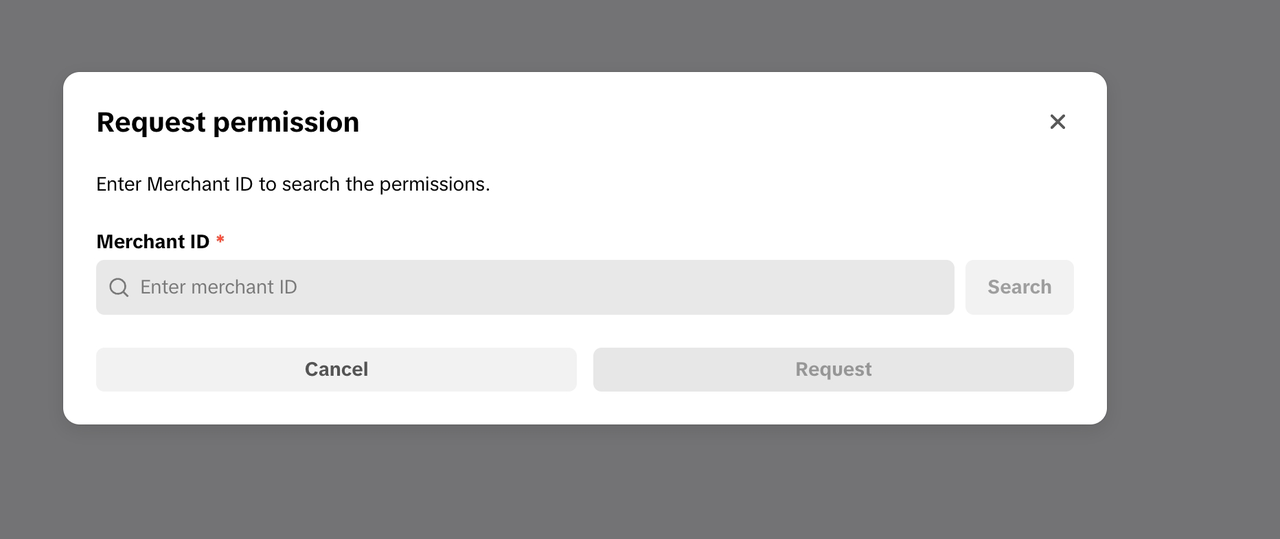Submit with the Request button
1280x539 pixels.
pos(833,370)
